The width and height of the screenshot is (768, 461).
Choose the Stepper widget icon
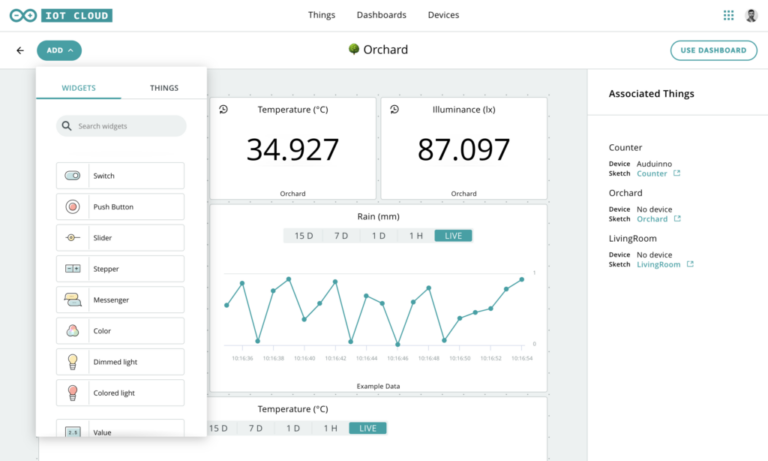(x=72, y=269)
